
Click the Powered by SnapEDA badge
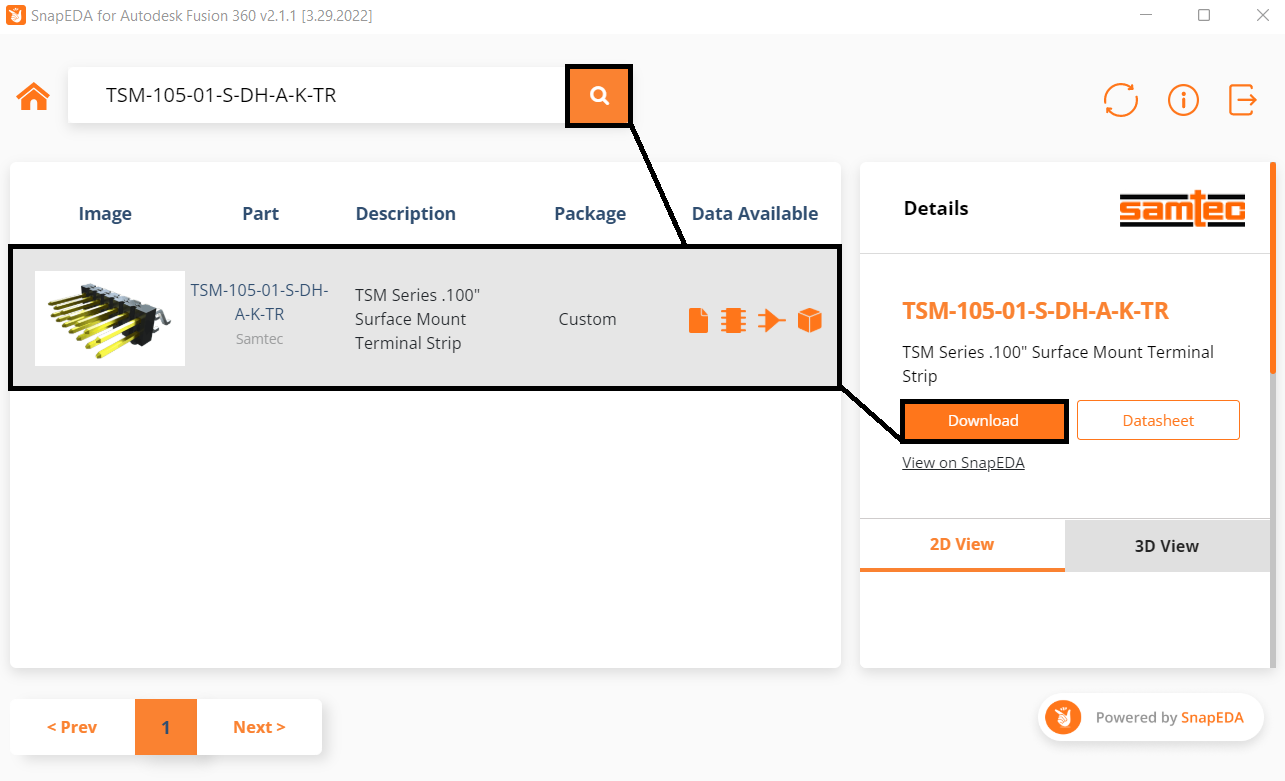pos(1150,717)
